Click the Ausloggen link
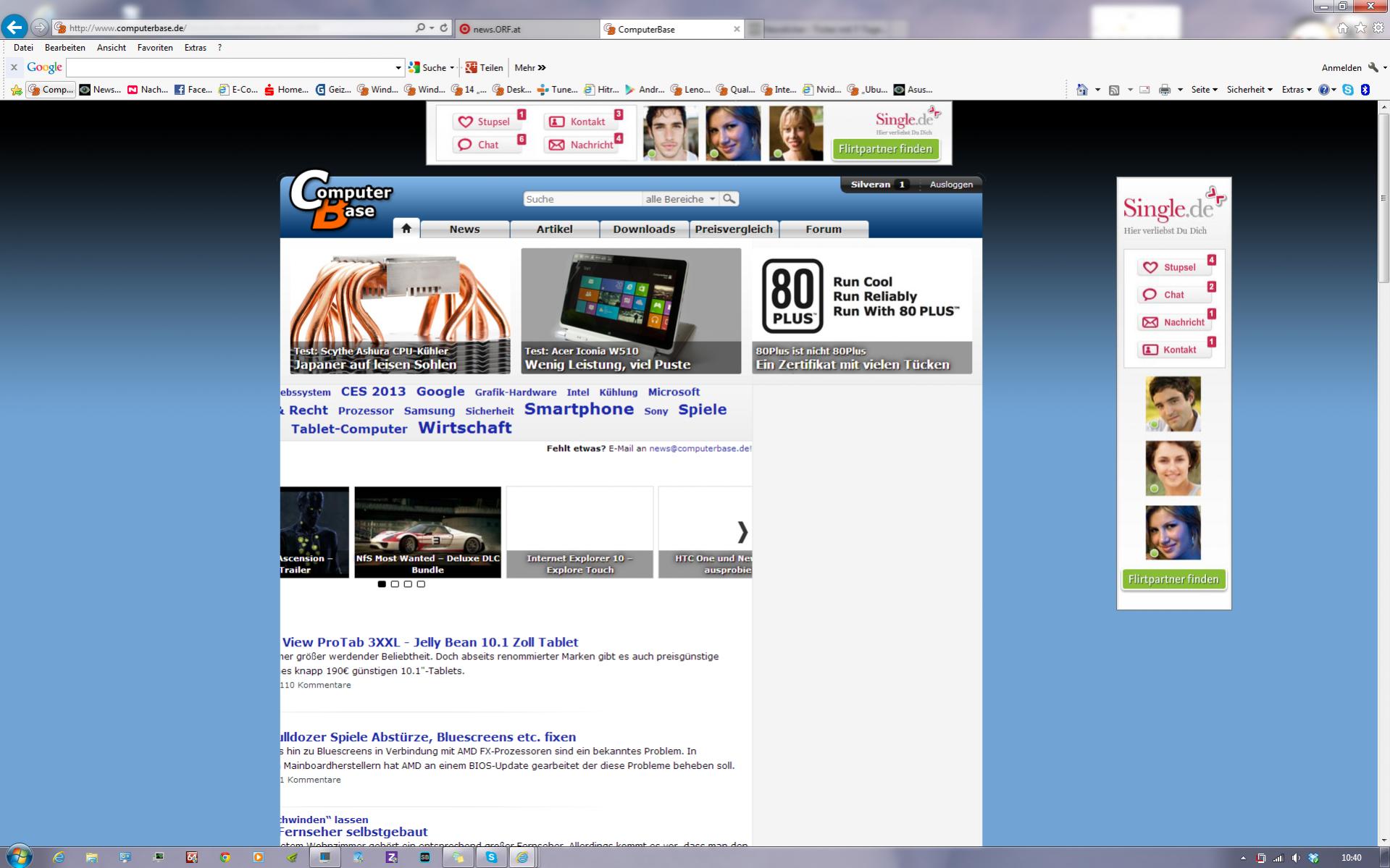The height and width of the screenshot is (868, 1390). coord(951,185)
